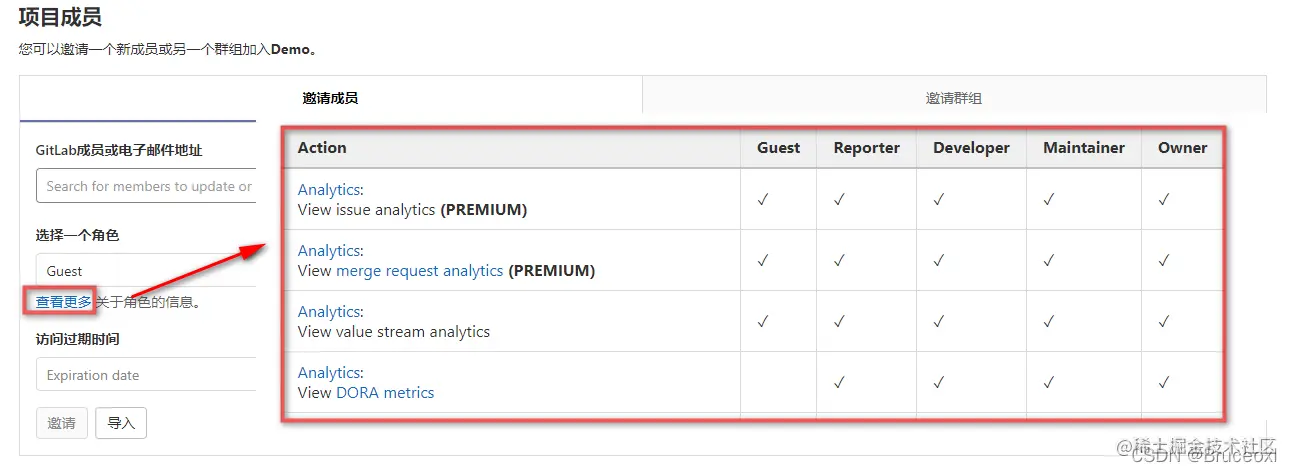Click the 选择一个角色 label
This screenshot has height=472, width=1292.
coord(77,235)
